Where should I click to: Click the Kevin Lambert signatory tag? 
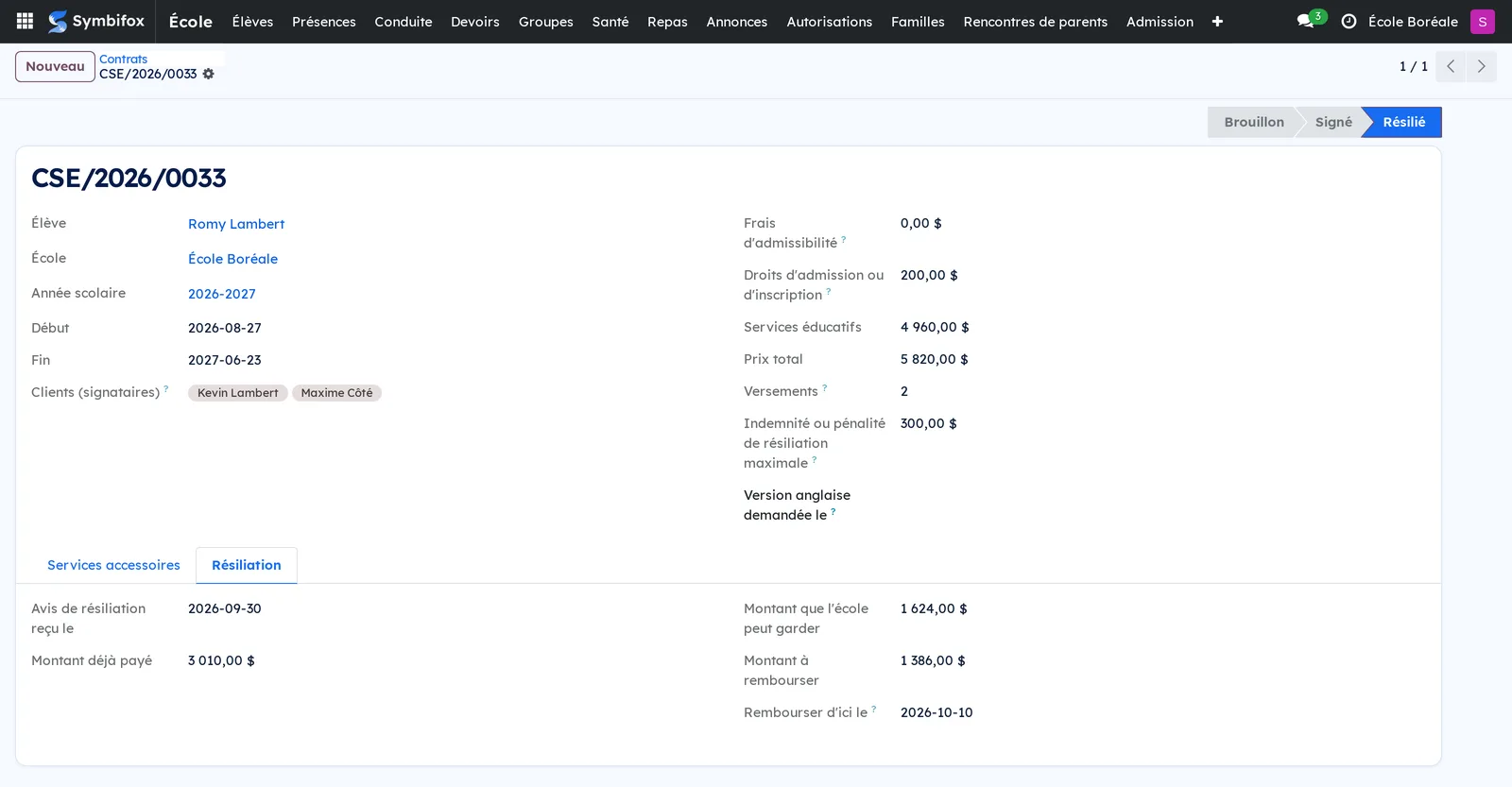click(x=238, y=393)
